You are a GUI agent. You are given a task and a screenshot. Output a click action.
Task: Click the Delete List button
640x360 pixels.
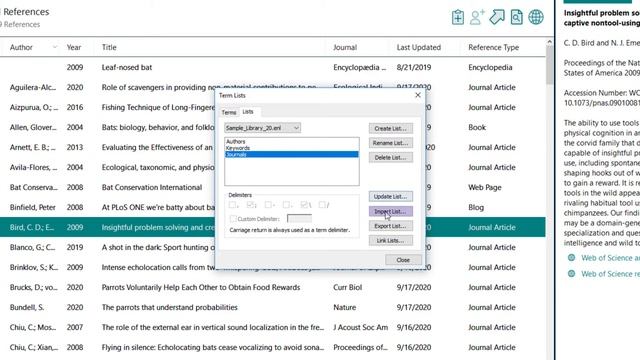pyautogui.click(x=391, y=158)
